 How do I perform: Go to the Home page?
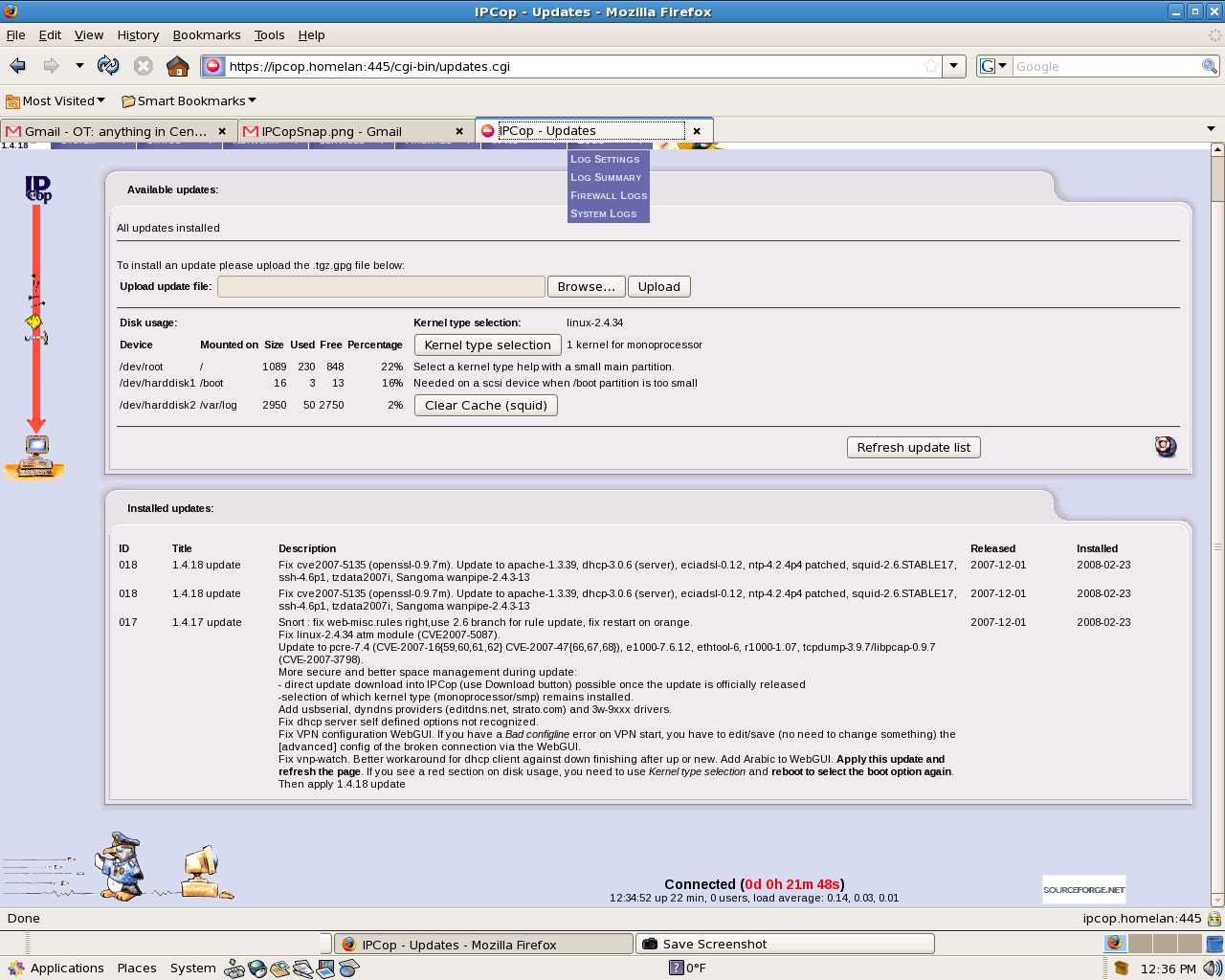(x=177, y=66)
